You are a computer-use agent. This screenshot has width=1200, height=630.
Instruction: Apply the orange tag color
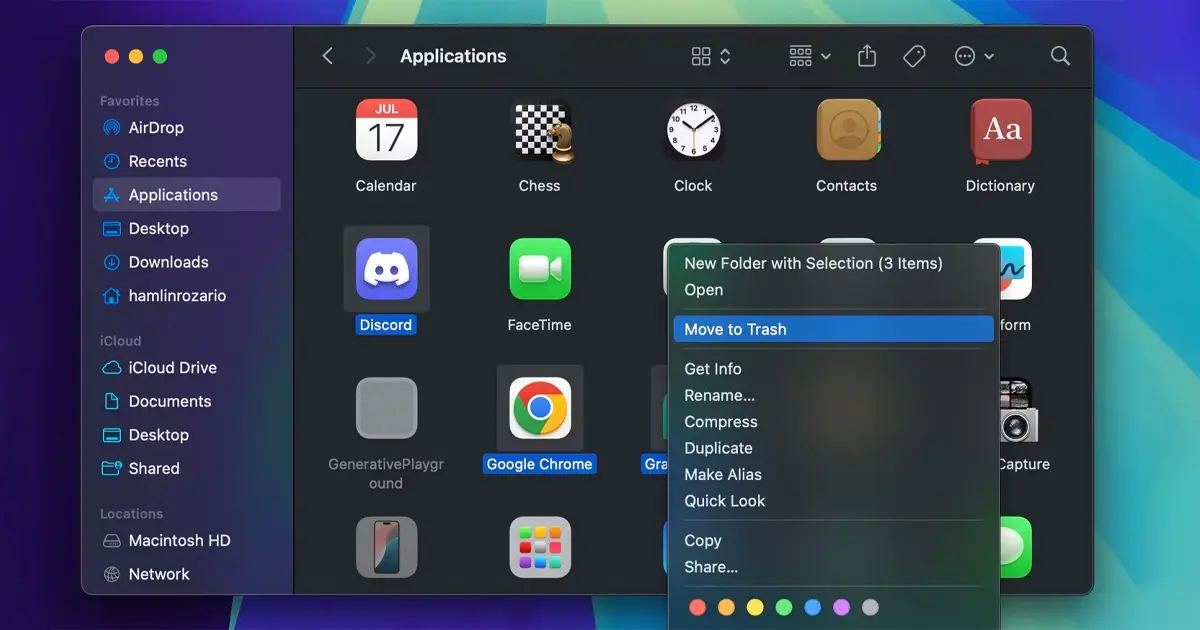pyautogui.click(x=727, y=607)
